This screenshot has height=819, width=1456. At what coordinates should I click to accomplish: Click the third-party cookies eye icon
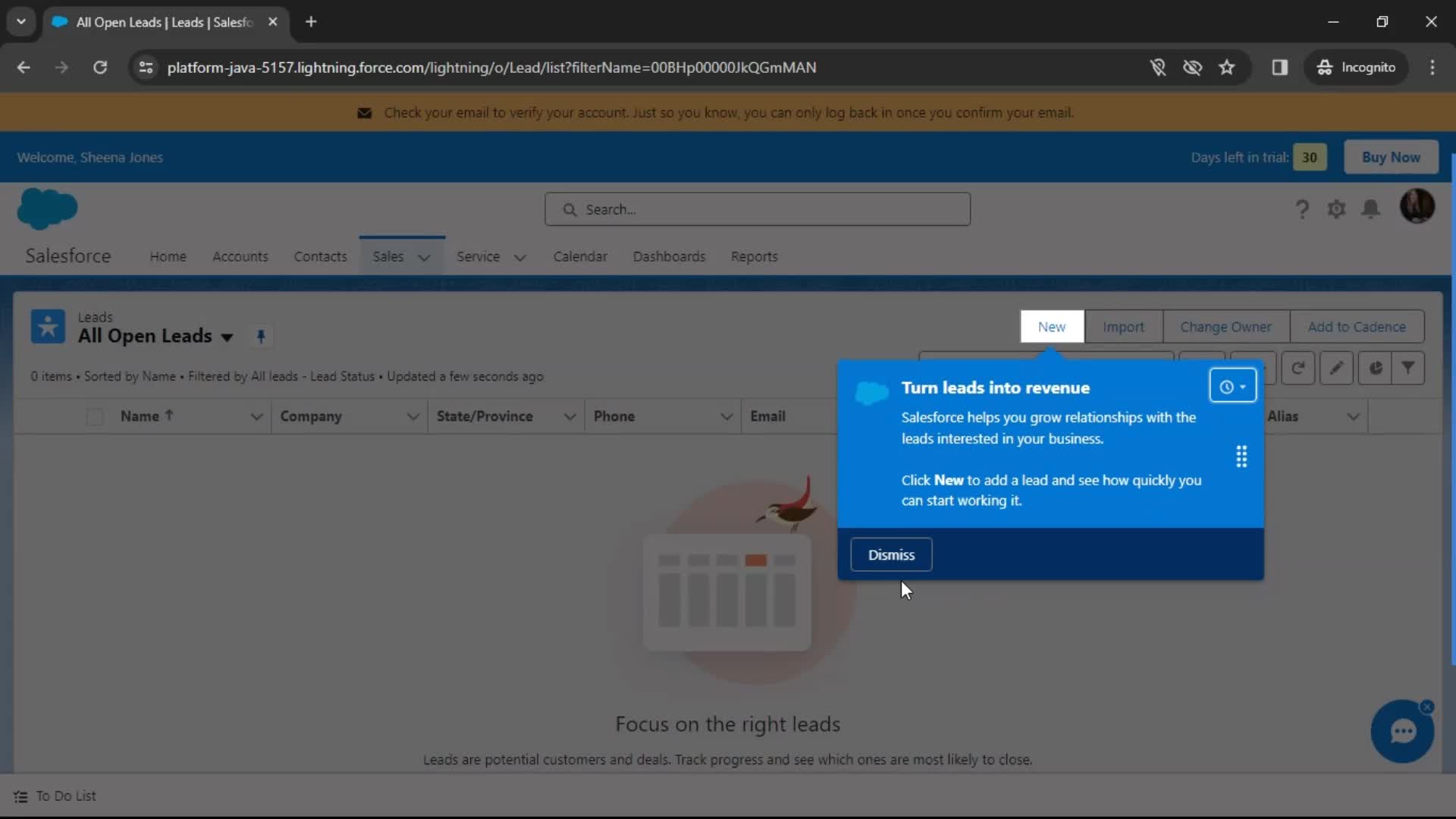pos(1192,67)
